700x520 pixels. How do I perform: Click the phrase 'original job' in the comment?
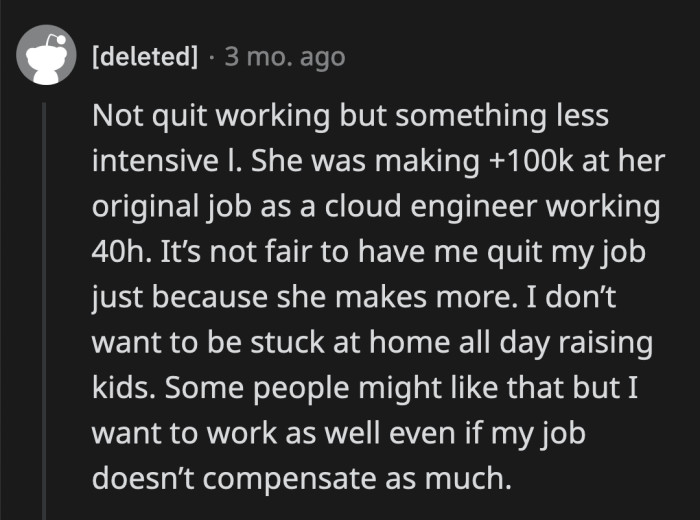[x=169, y=207]
